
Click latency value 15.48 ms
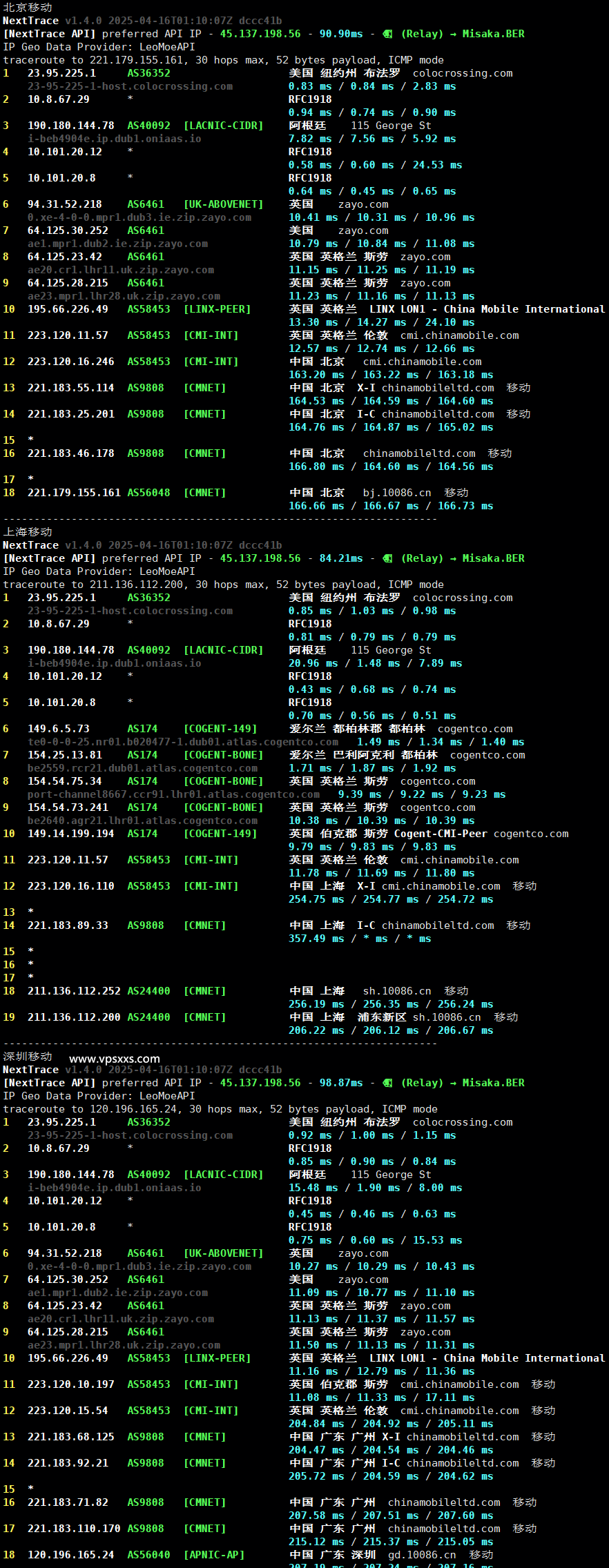[x=313, y=1188]
